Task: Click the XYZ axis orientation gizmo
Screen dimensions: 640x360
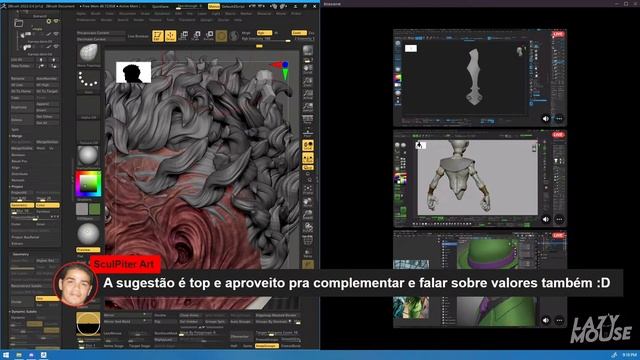Action: 281,70
